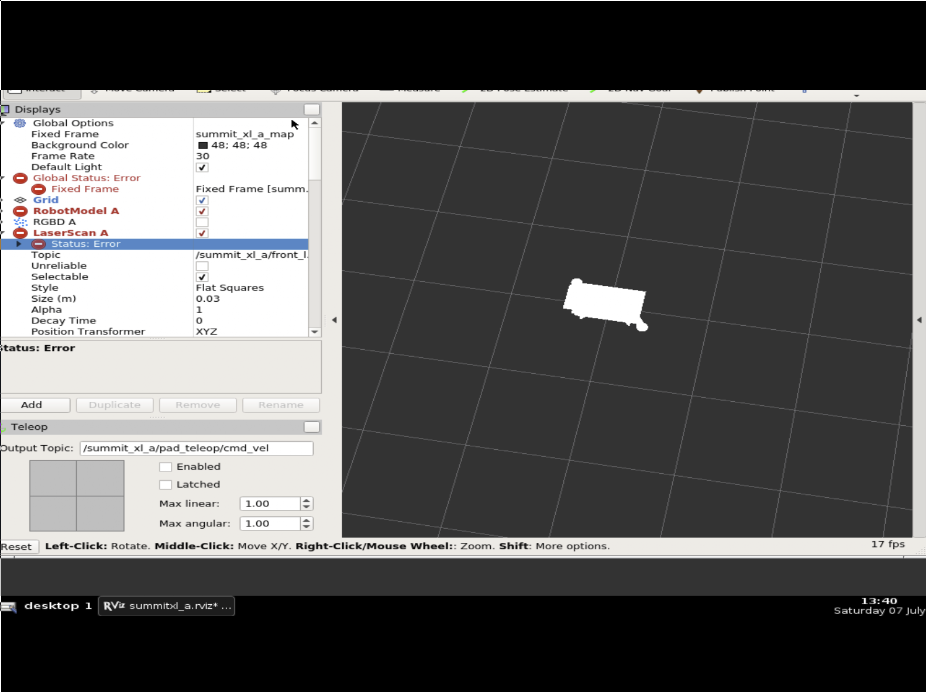This screenshot has width=926, height=692.
Task: Select the RGBD A row
Action: [154, 222]
